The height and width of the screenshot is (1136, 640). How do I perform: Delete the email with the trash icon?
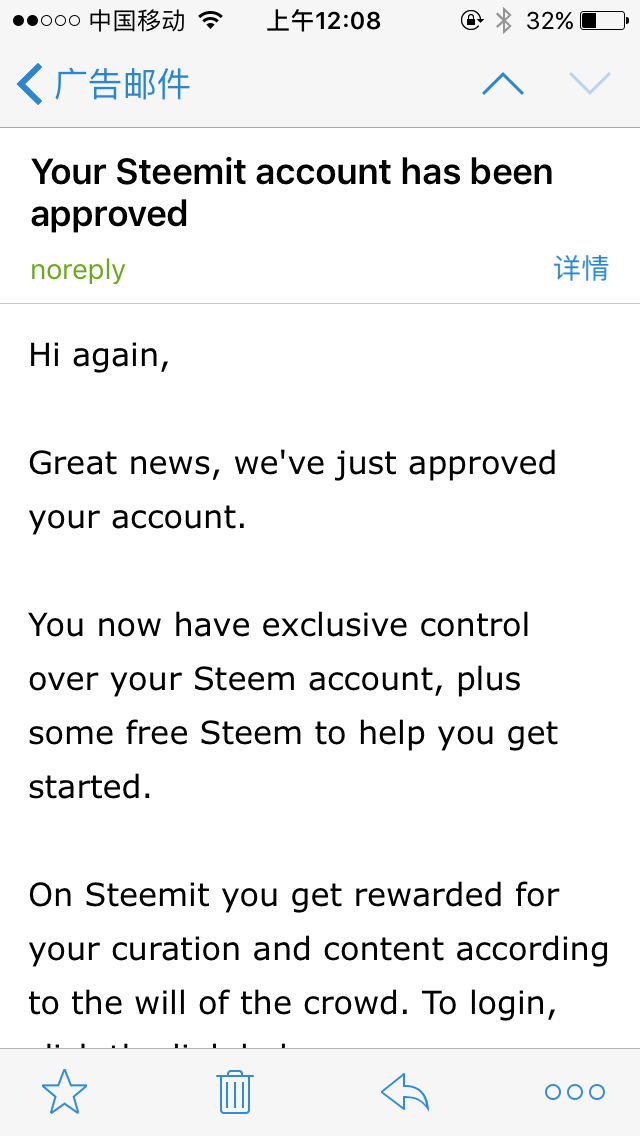pyautogui.click(x=235, y=1092)
